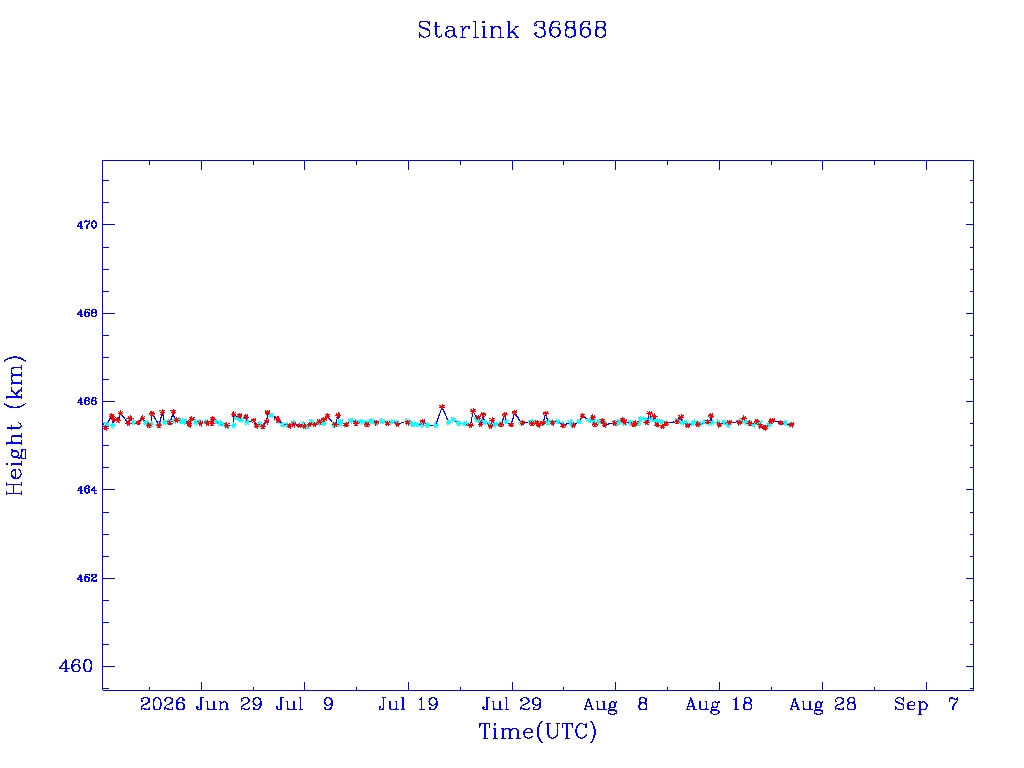
Task: Click the 462 height axis label
Action: [x=87, y=579]
